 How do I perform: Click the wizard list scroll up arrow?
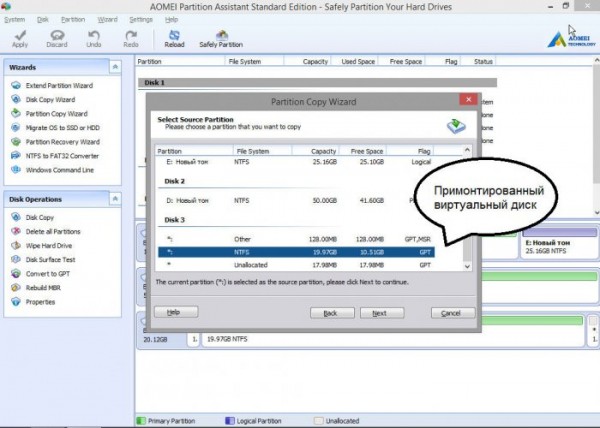pyautogui.click(x=467, y=150)
